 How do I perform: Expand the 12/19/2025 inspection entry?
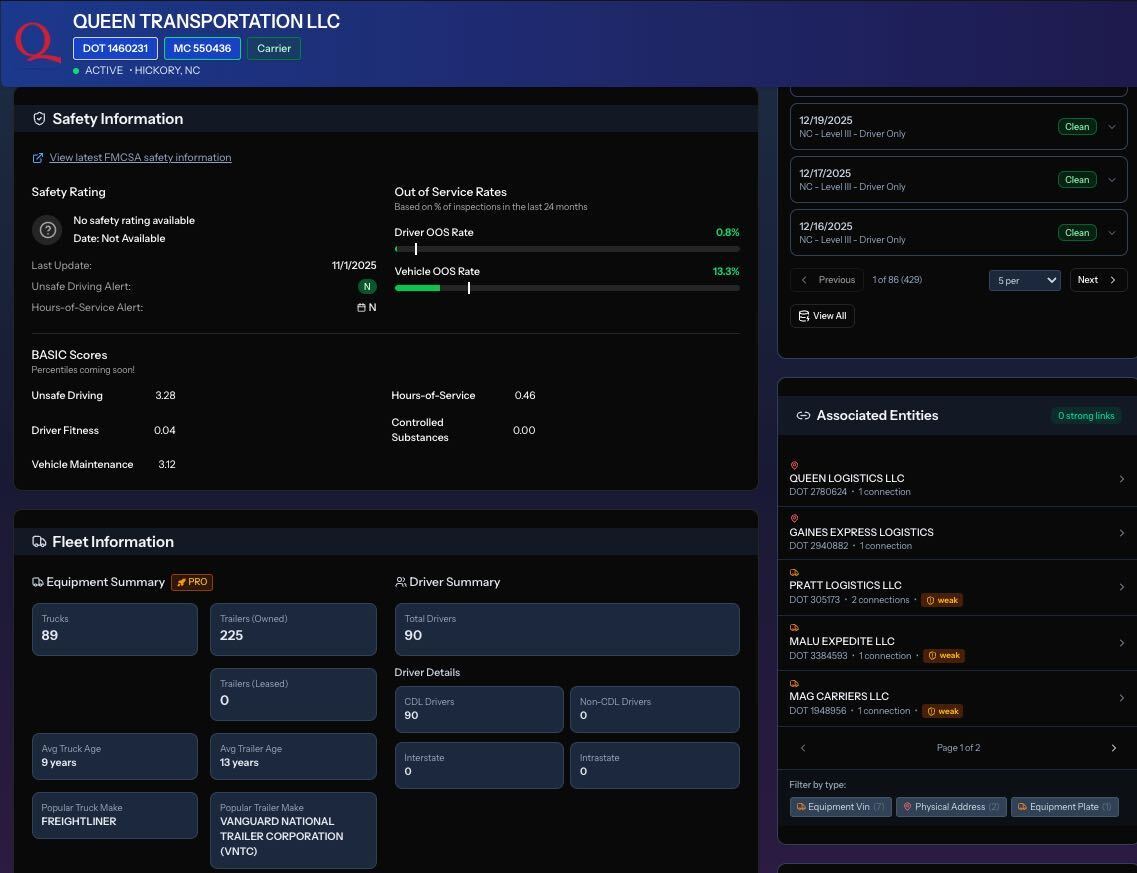(1111, 127)
